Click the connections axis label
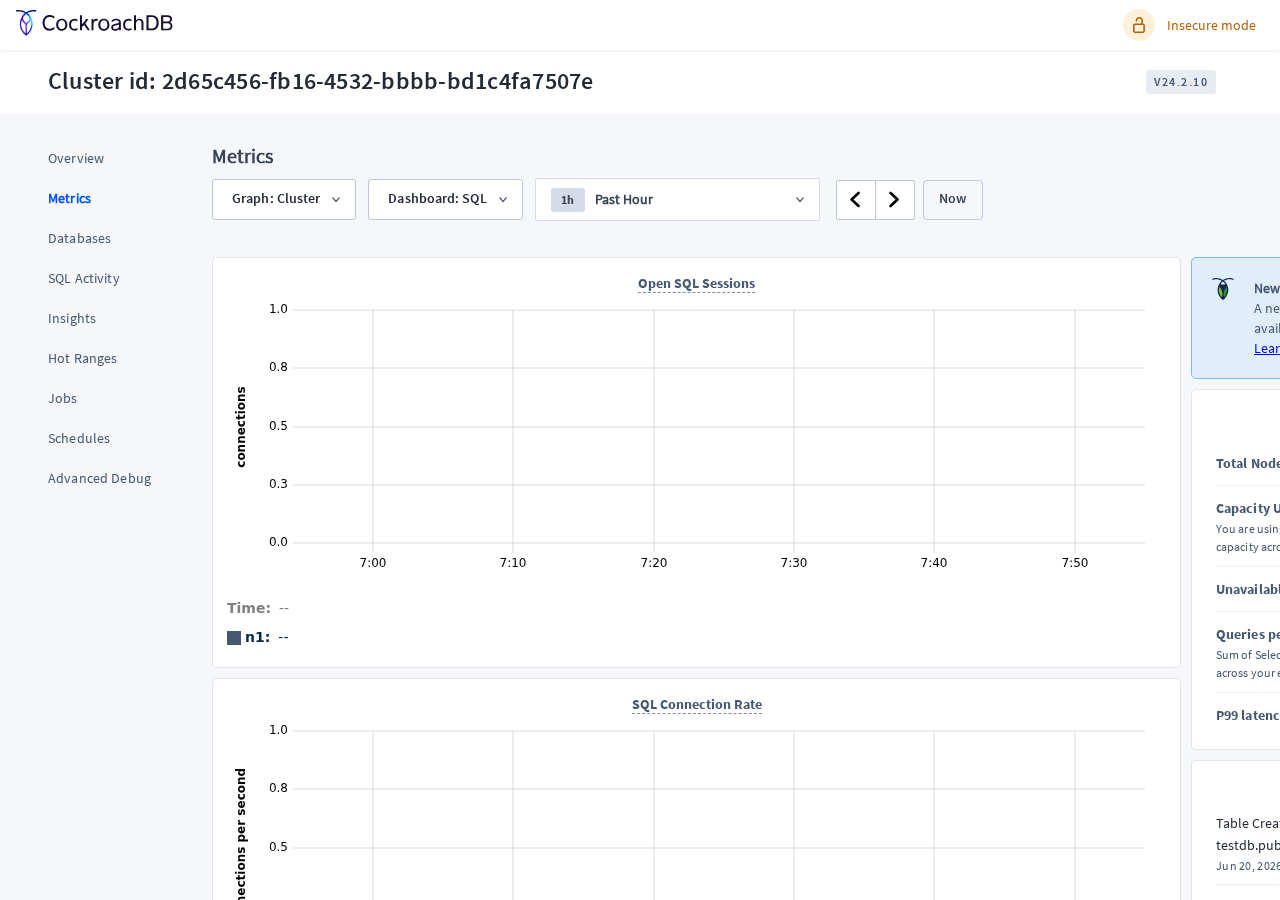1280x900 pixels. [240, 427]
